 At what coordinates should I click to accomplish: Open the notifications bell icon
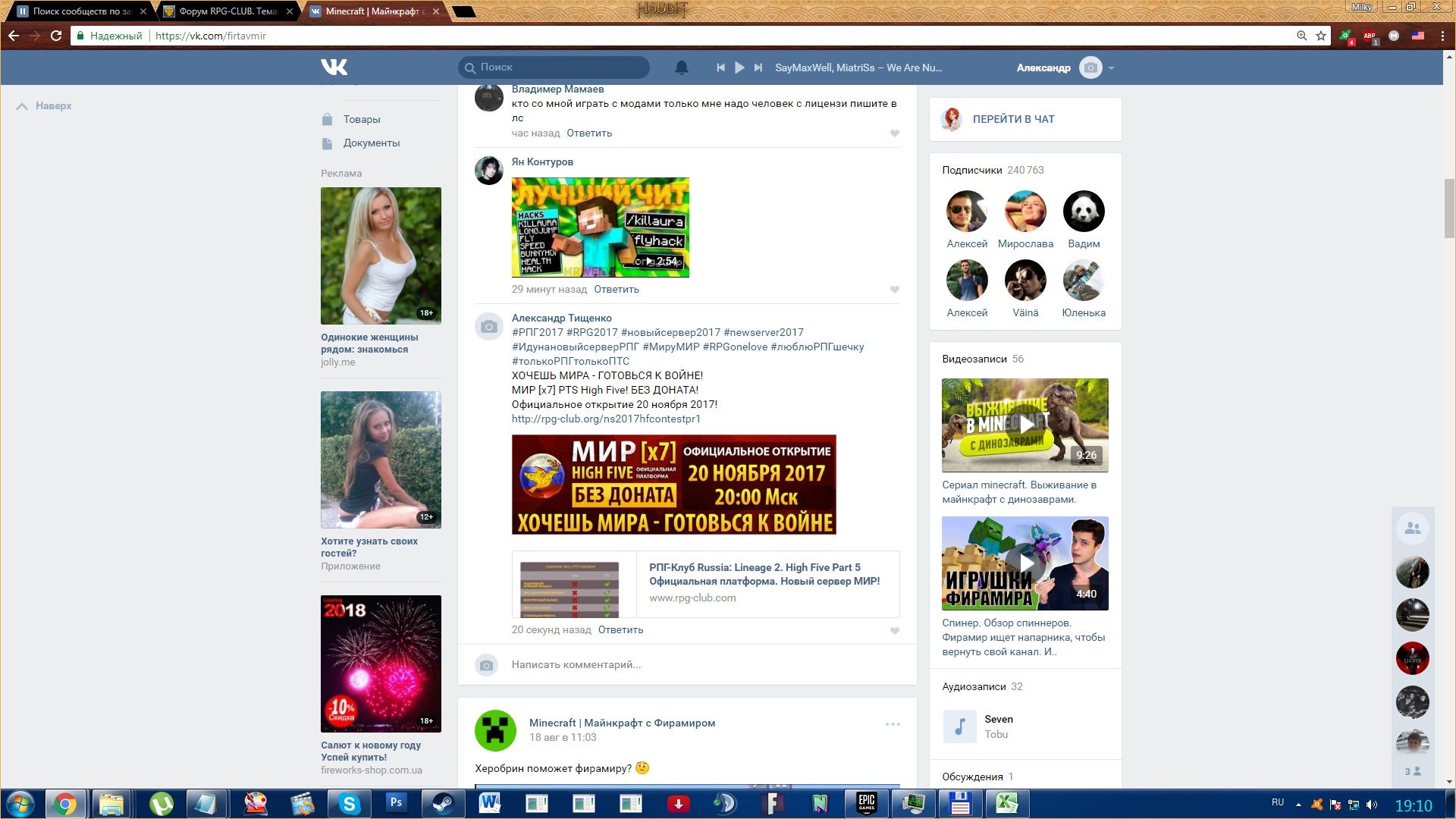(x=682, y=67)
